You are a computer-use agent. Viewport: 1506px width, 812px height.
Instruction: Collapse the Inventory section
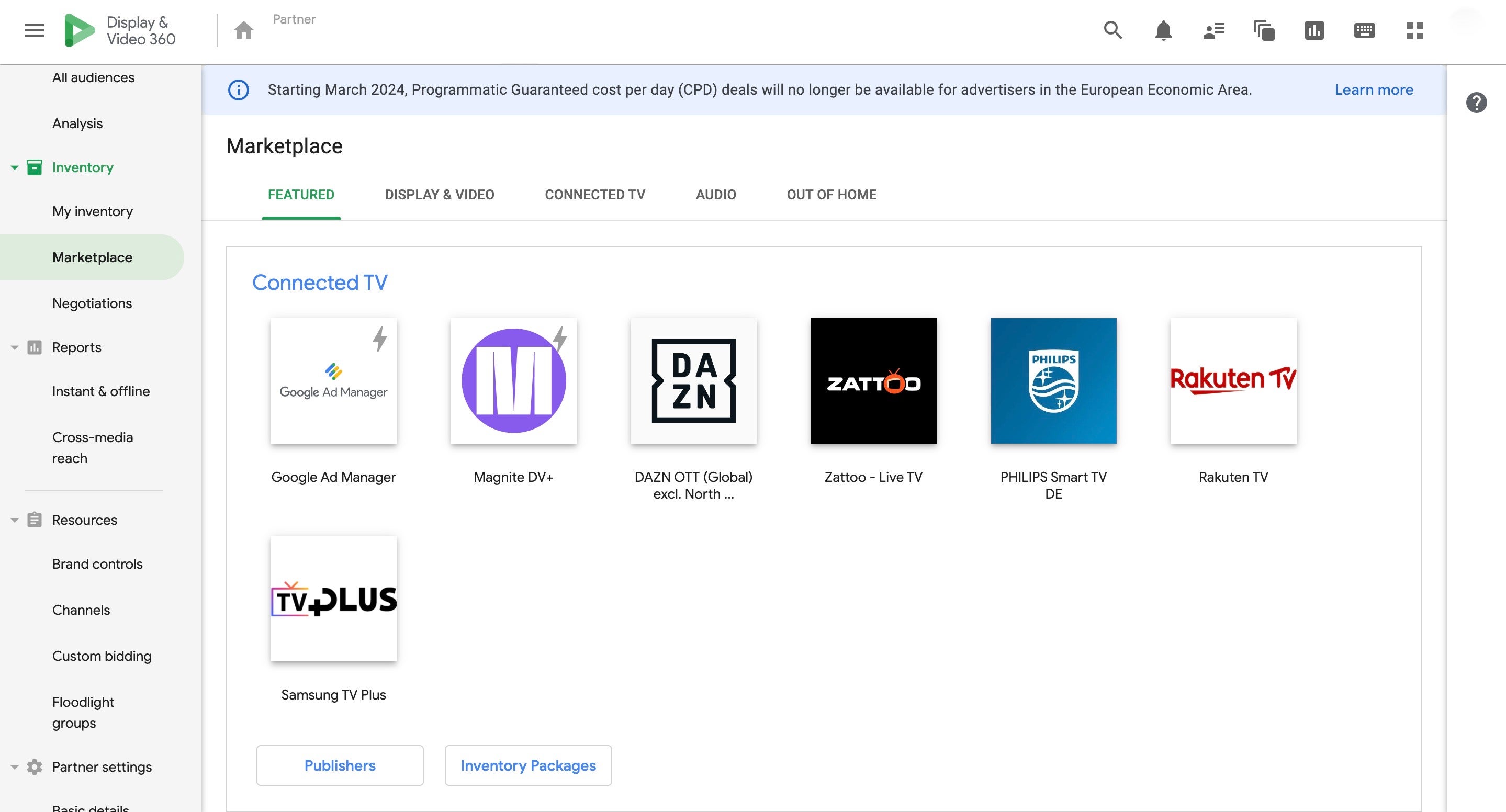point(15,168)
